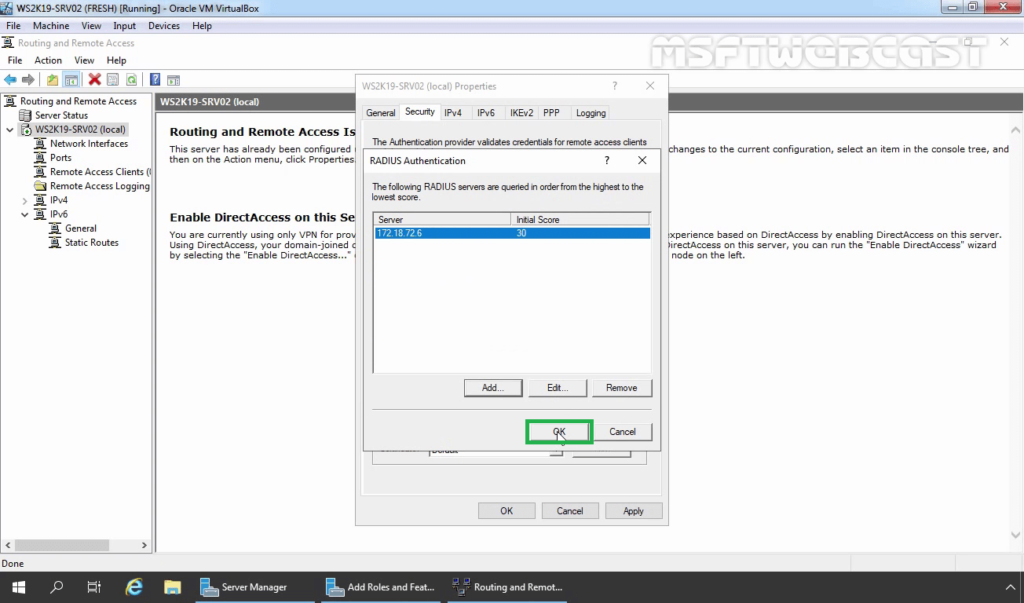Click the help question mark in RADIUS Authentication
1024x603 pixels.
click(607, 160)
